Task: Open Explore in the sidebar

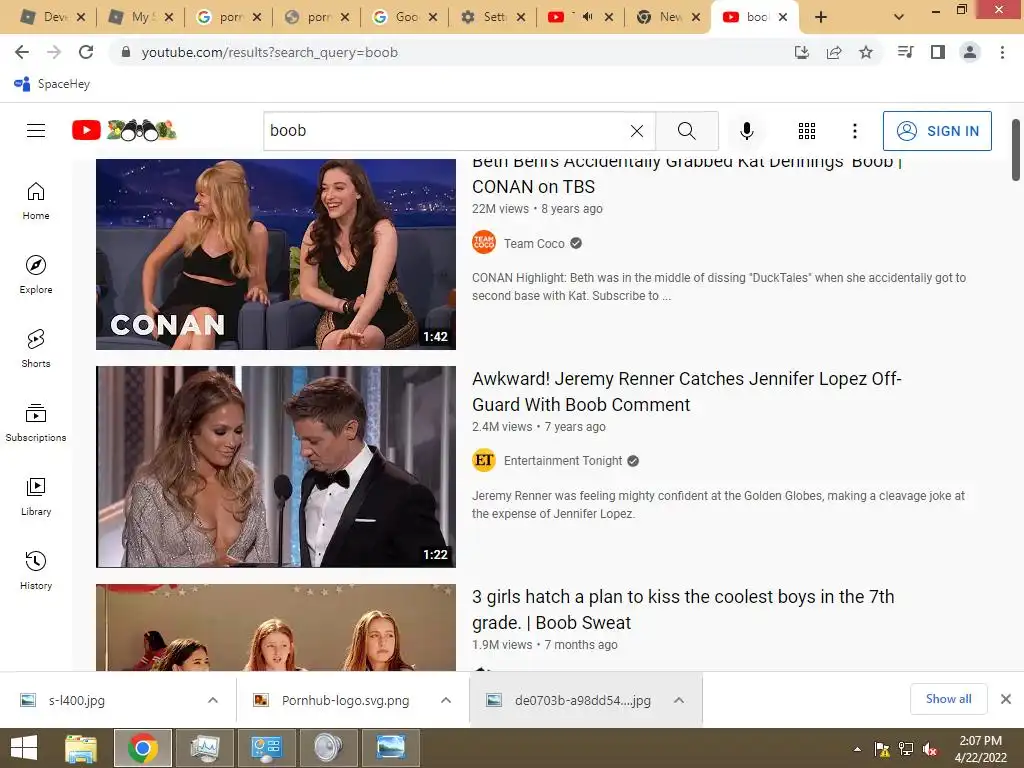Action: [36, 275]
